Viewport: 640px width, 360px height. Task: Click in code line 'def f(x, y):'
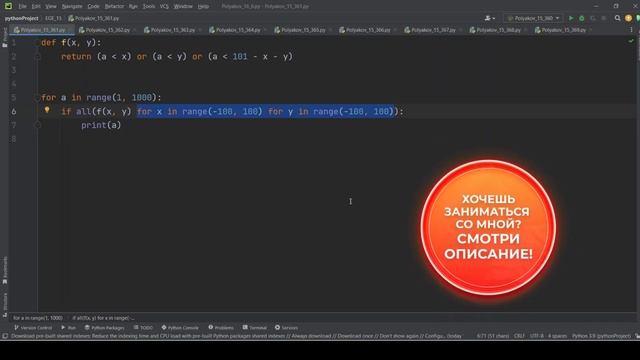[x=71, y=42]
